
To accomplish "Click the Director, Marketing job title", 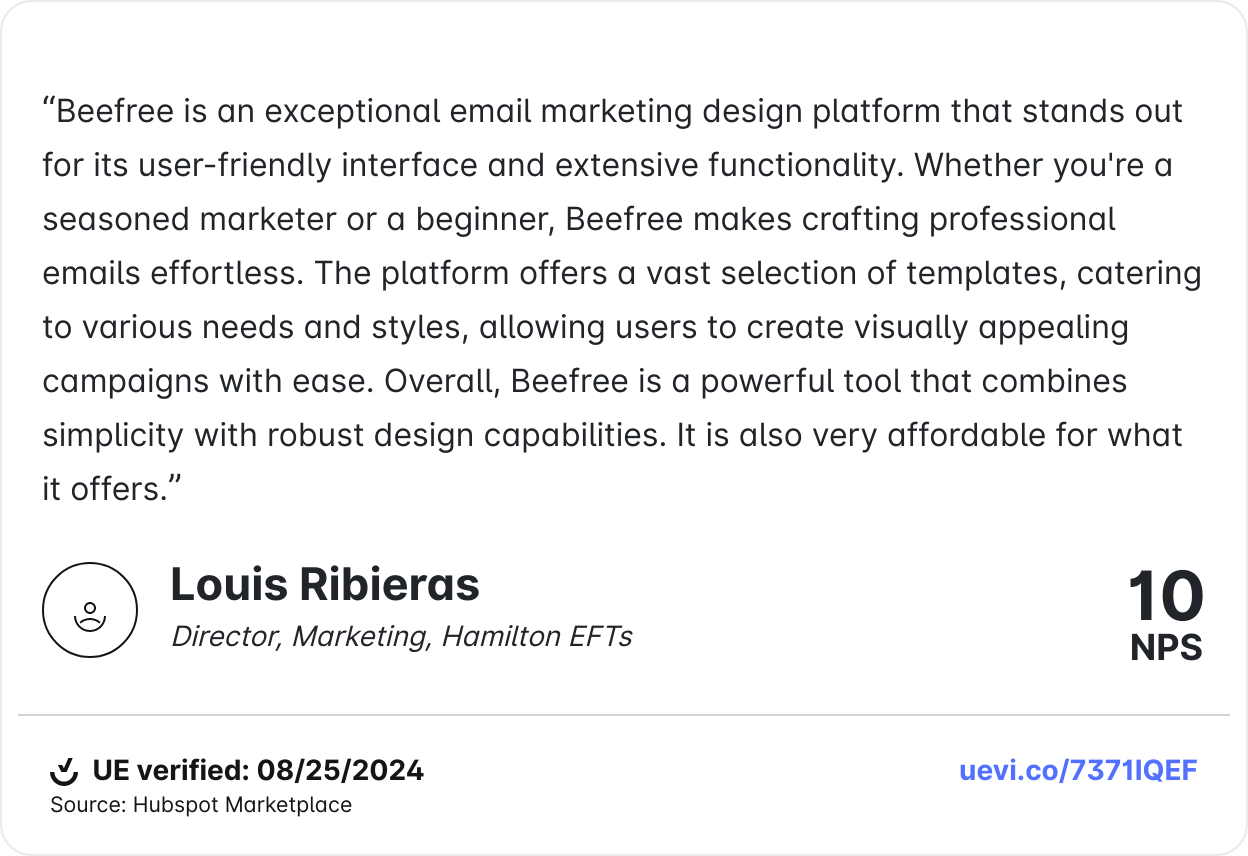I will [301, 637].
